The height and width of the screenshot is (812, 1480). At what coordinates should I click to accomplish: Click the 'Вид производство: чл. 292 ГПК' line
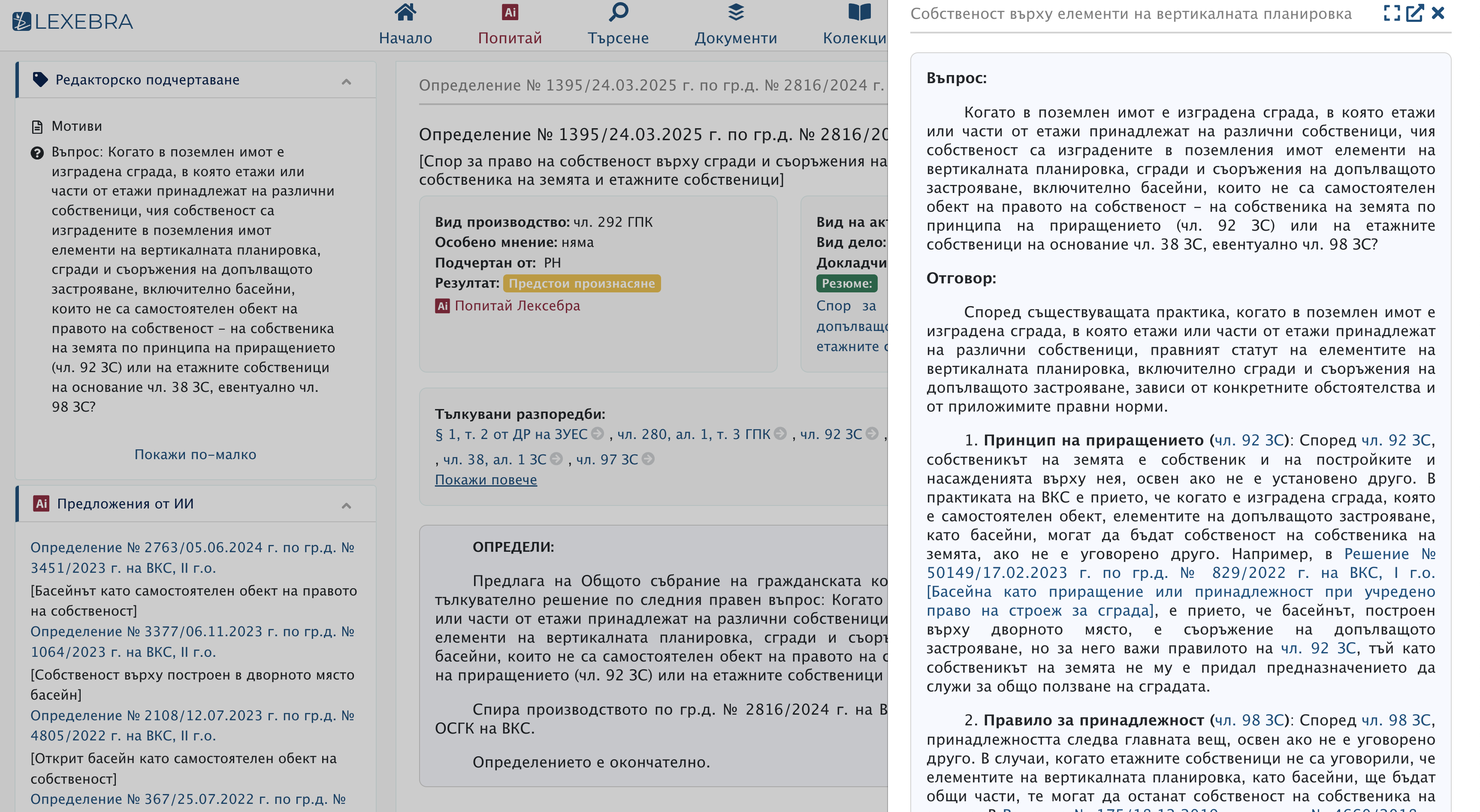coord(544,222)
